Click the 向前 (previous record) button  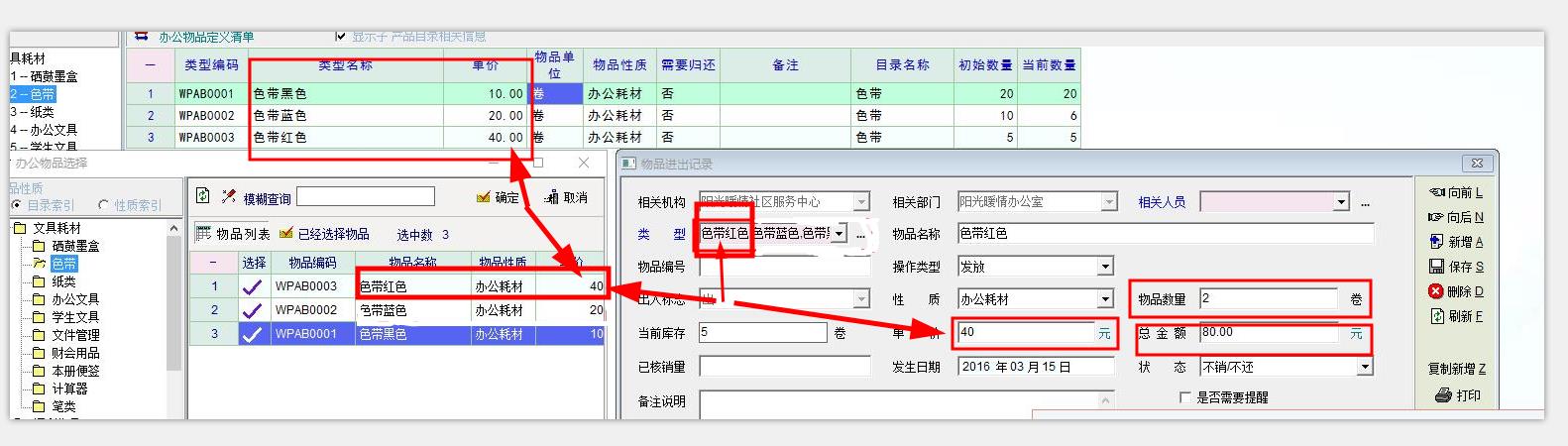1455,192
